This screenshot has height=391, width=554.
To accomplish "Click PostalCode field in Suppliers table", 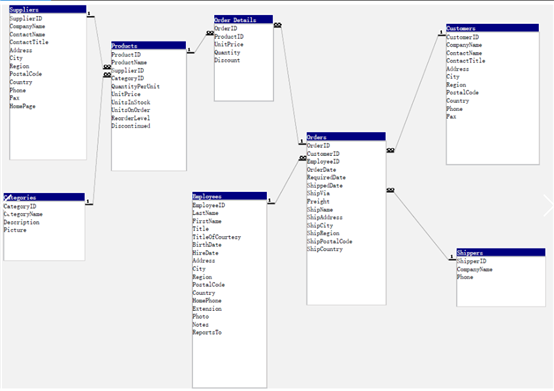I will (26, 74).
